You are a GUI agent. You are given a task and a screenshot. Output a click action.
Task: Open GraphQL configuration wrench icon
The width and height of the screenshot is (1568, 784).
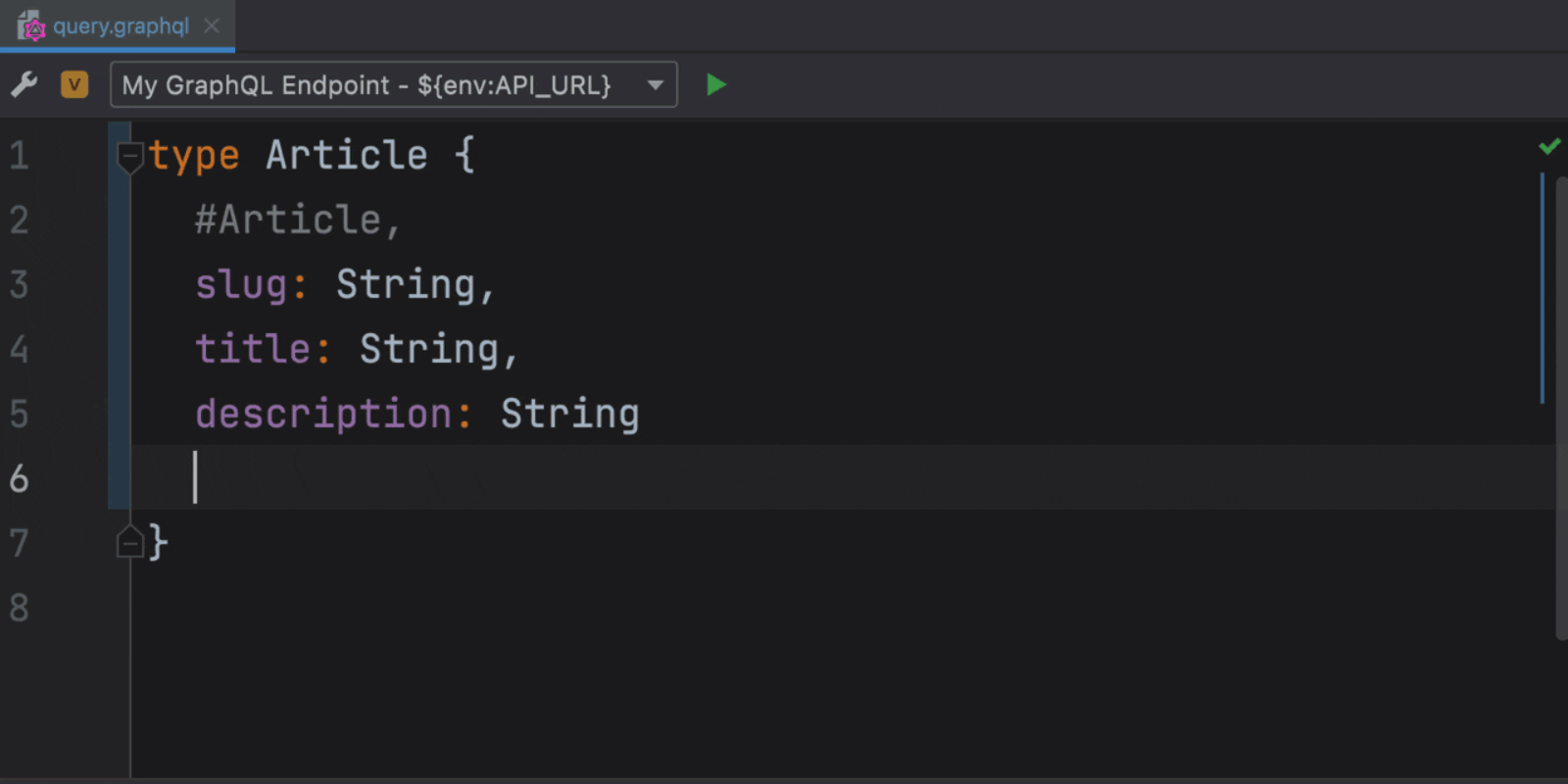24,85
